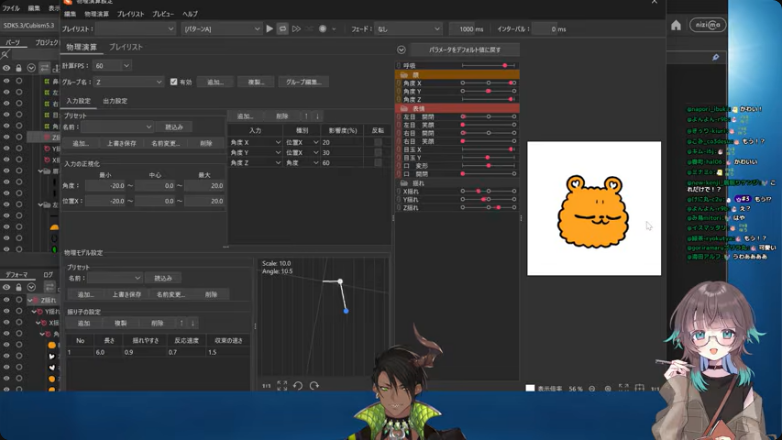Click the fast-forward step icon
This screenshot has width=782, height=440.
point(296,29)
